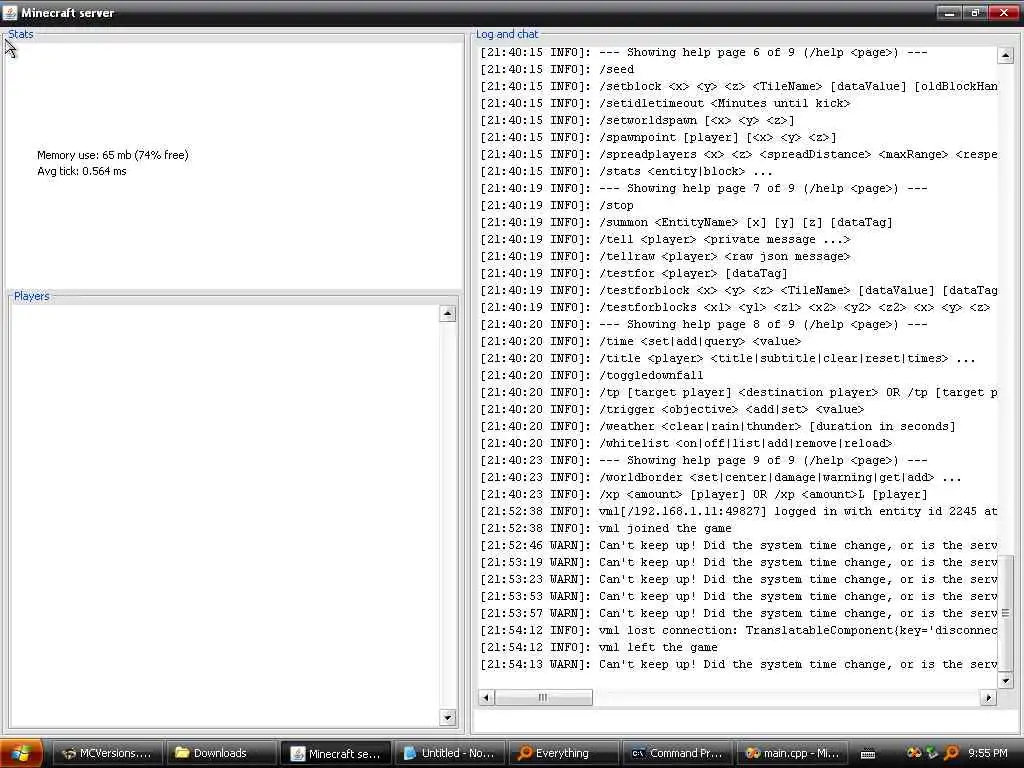Click the /setworldspawn log line
The height and width of the screenshot is (768, 1024).
click(637, 120)
